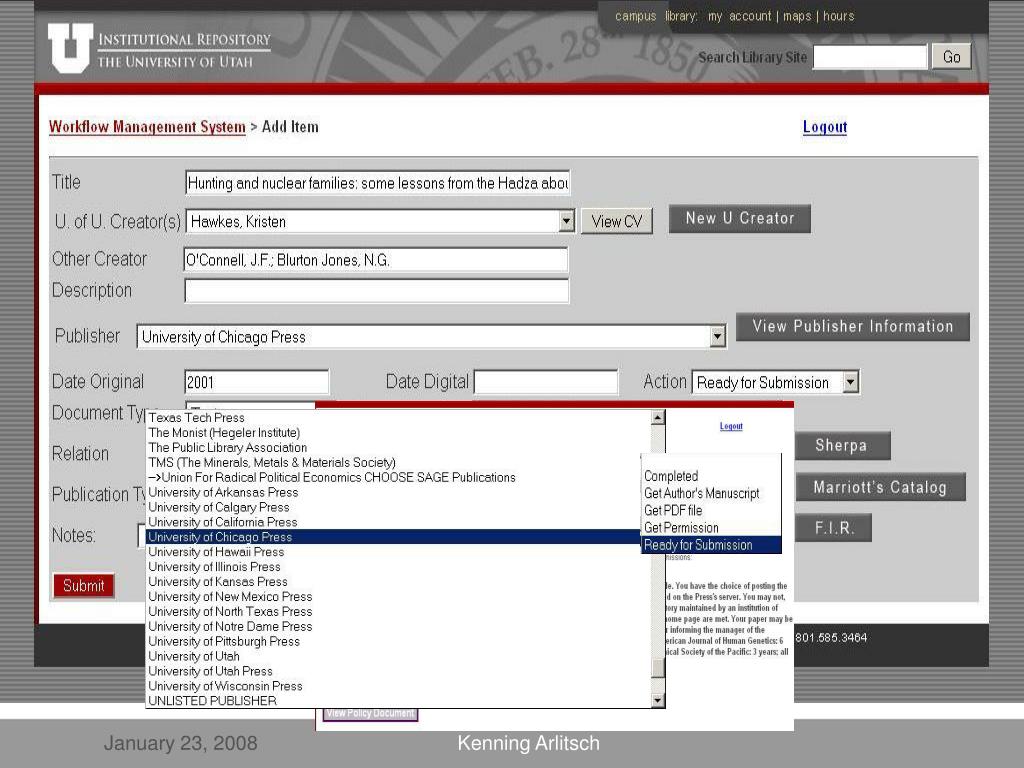1024x768 pixels.
Task: Click the F.I.R. button
Action: pyautogui.click(x=834, y=528)
